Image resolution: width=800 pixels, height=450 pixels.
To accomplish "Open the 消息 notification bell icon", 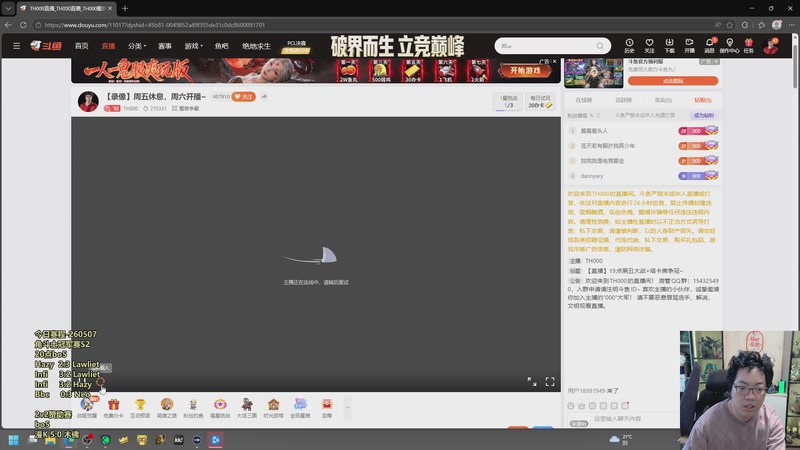I will (x=709, y=43).
